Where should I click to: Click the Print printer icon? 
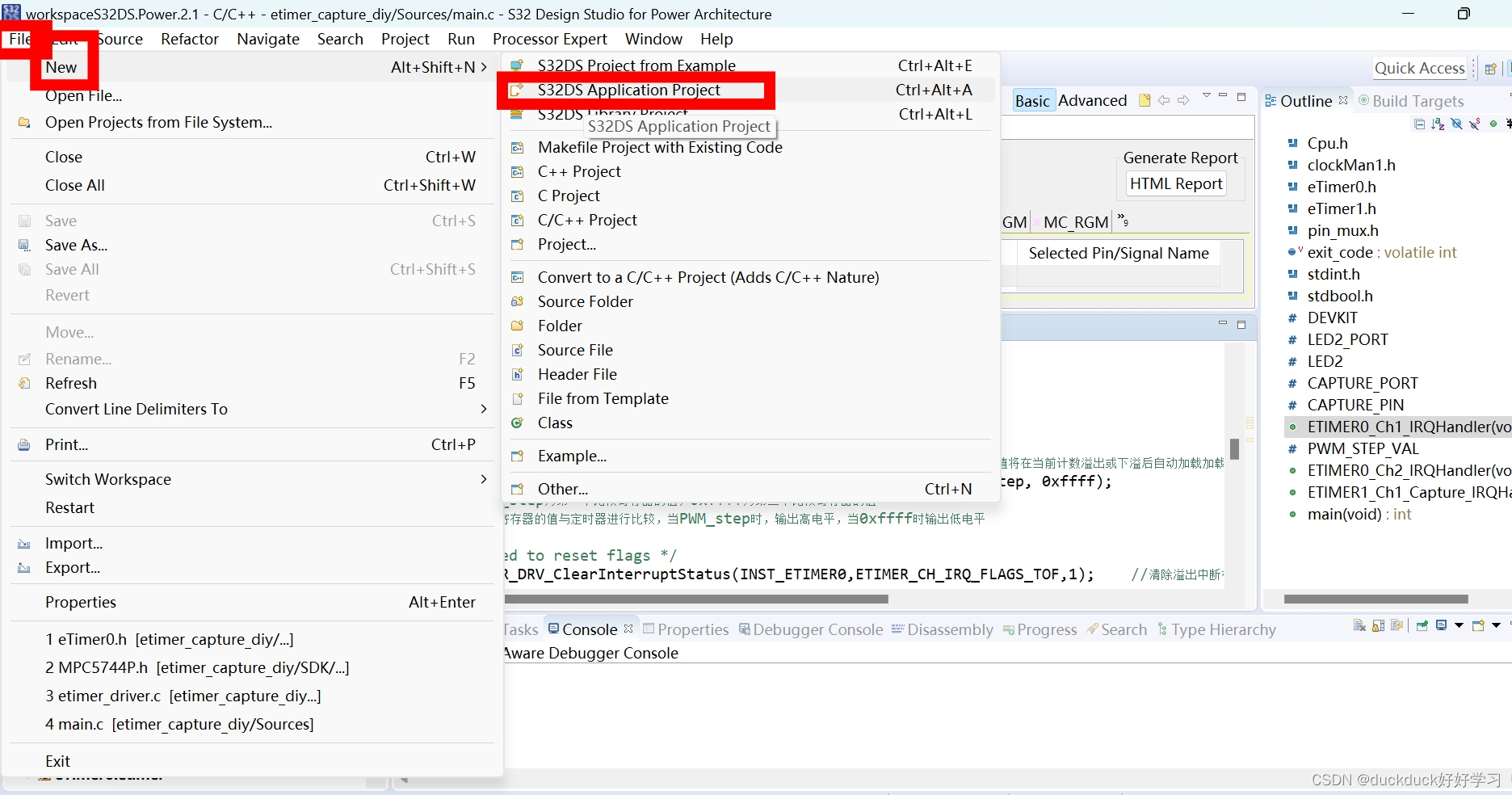point(25,444)
